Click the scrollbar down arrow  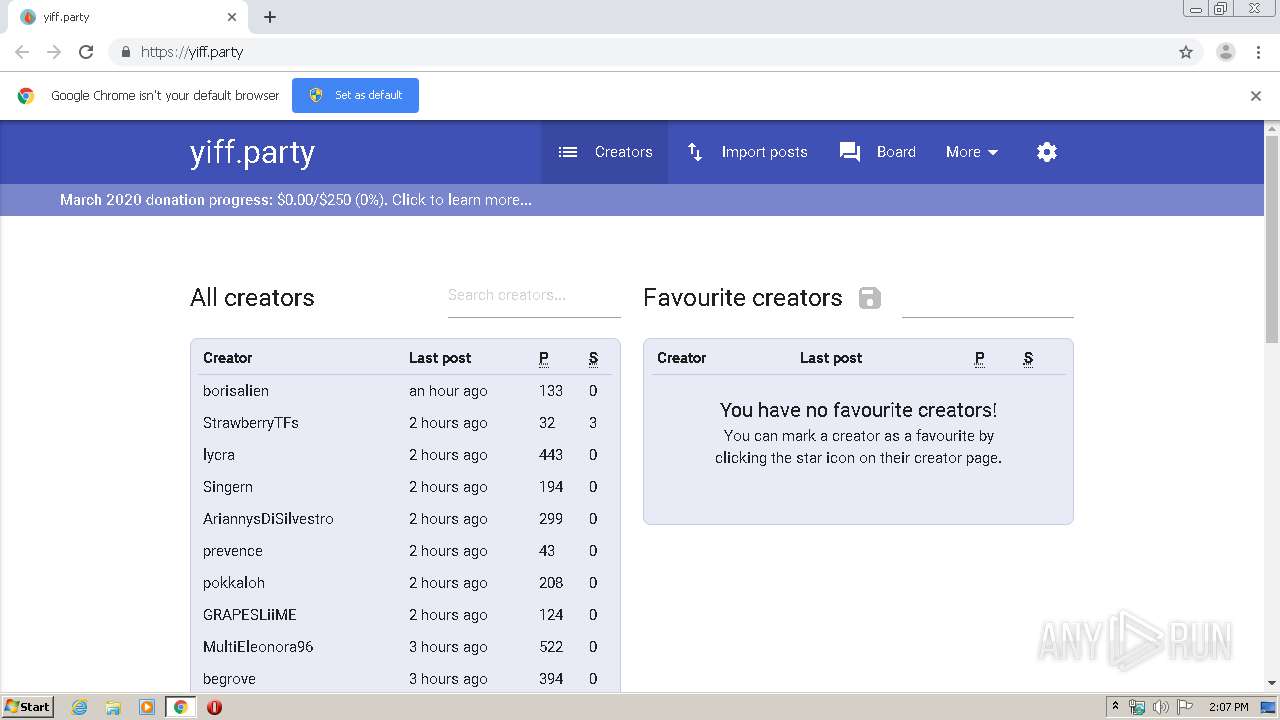pos(1272,683)
